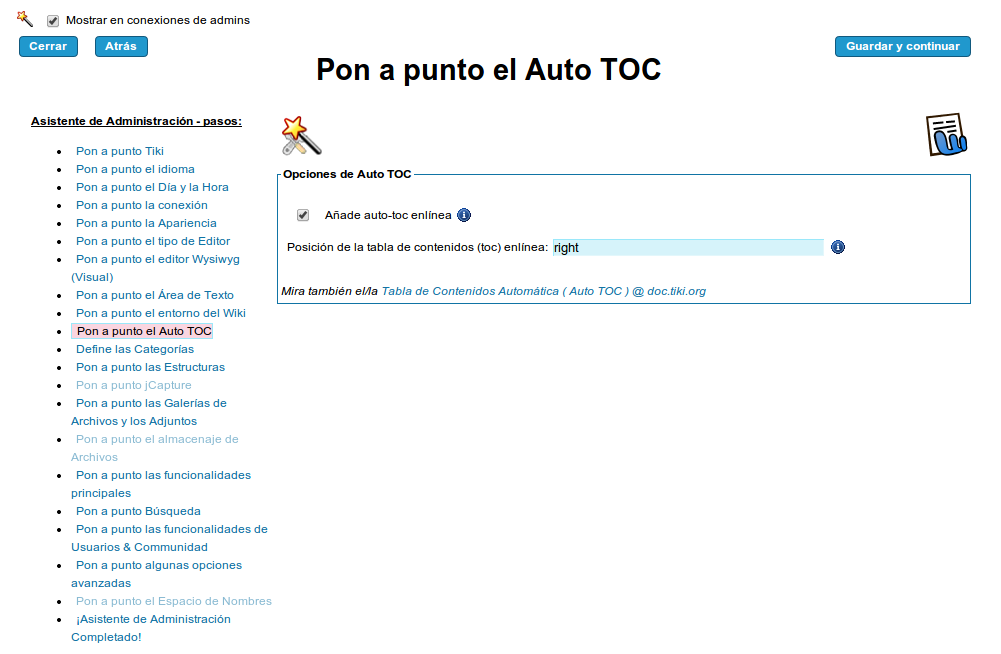Click the Auto TOC document icon

pos(945,135)
